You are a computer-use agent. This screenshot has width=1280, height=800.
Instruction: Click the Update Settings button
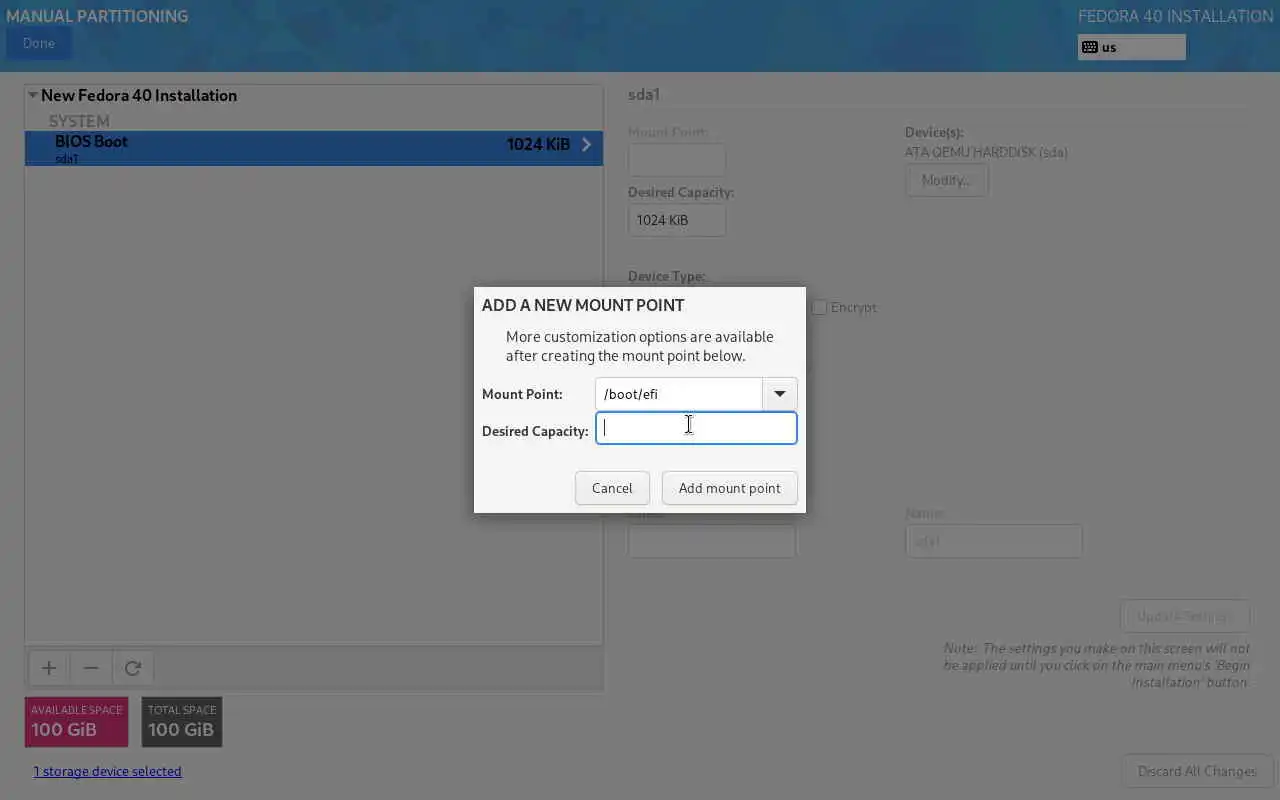[x=1185, y=616]
